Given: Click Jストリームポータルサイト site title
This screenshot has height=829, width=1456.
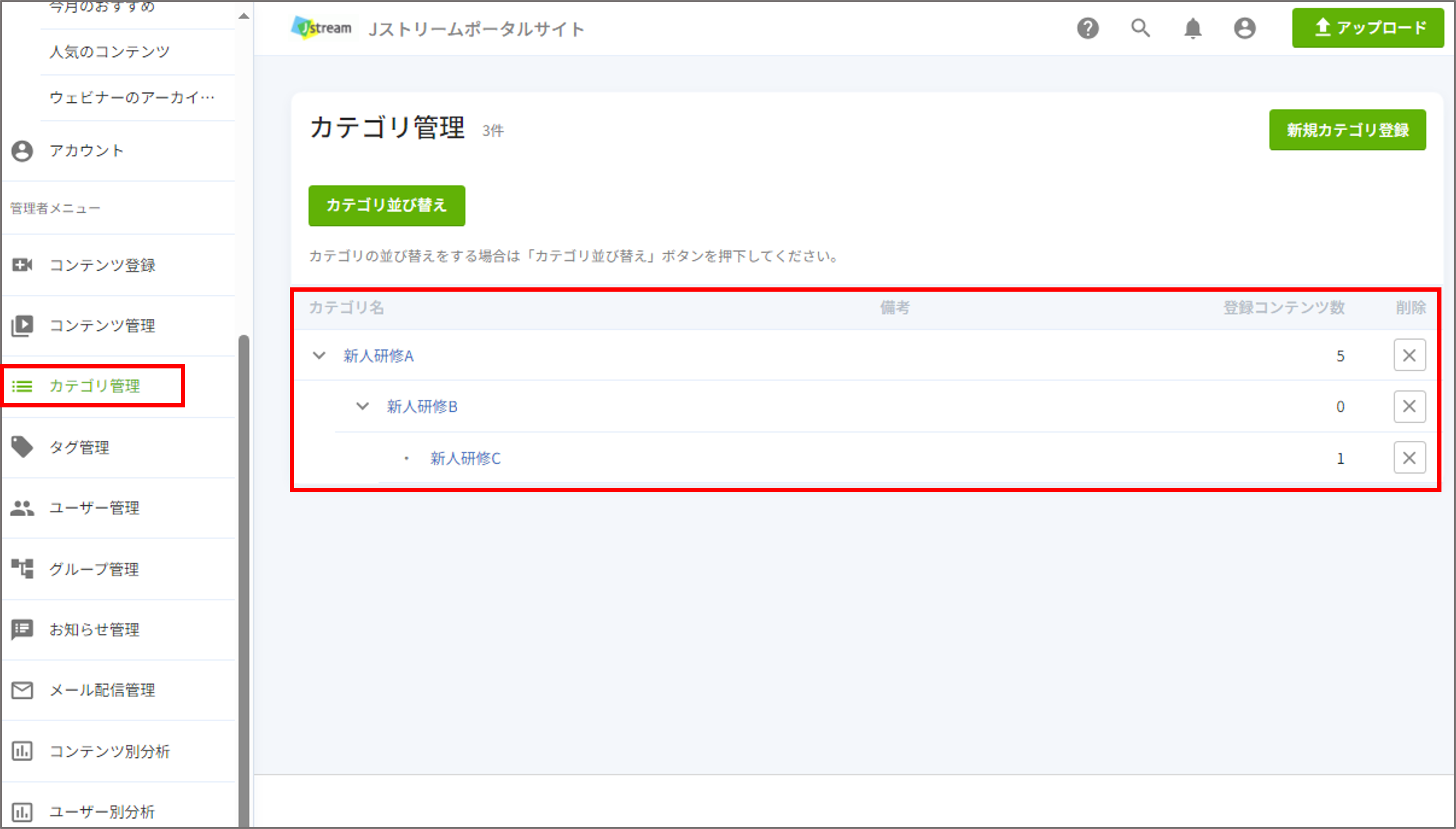Looking at the screenshot, I should coord(476,29).
